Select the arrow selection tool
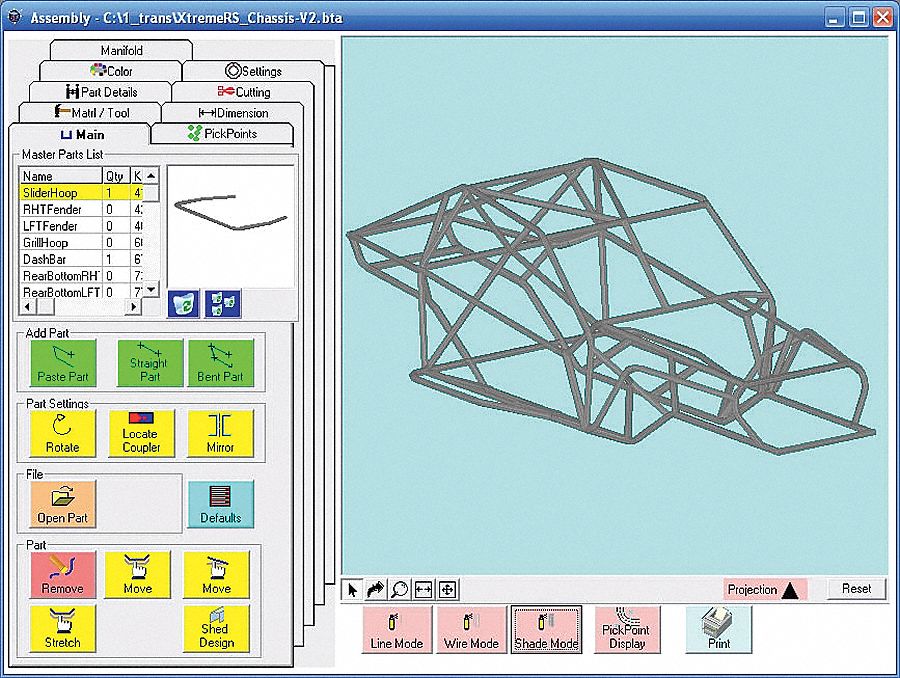Image resolution: width=900 pixels, height=678 pixels. [x=352, y=590]
